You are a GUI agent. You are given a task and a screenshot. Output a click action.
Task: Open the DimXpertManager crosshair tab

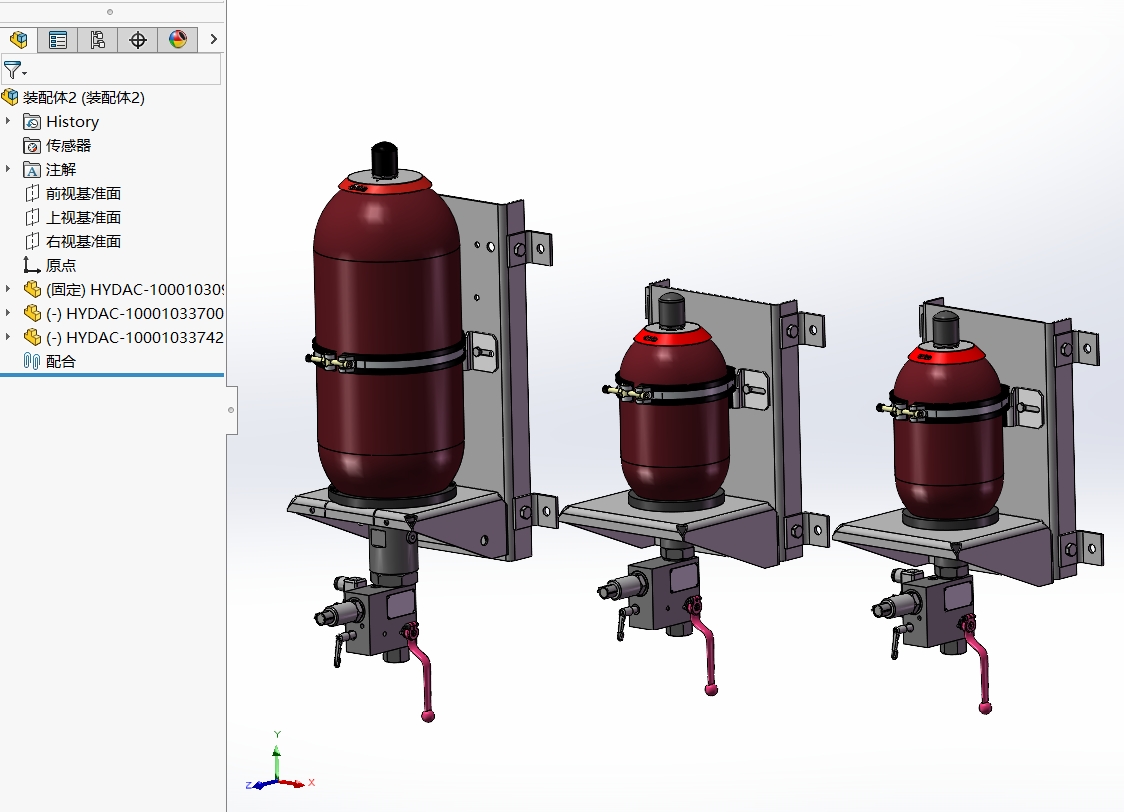138,39
